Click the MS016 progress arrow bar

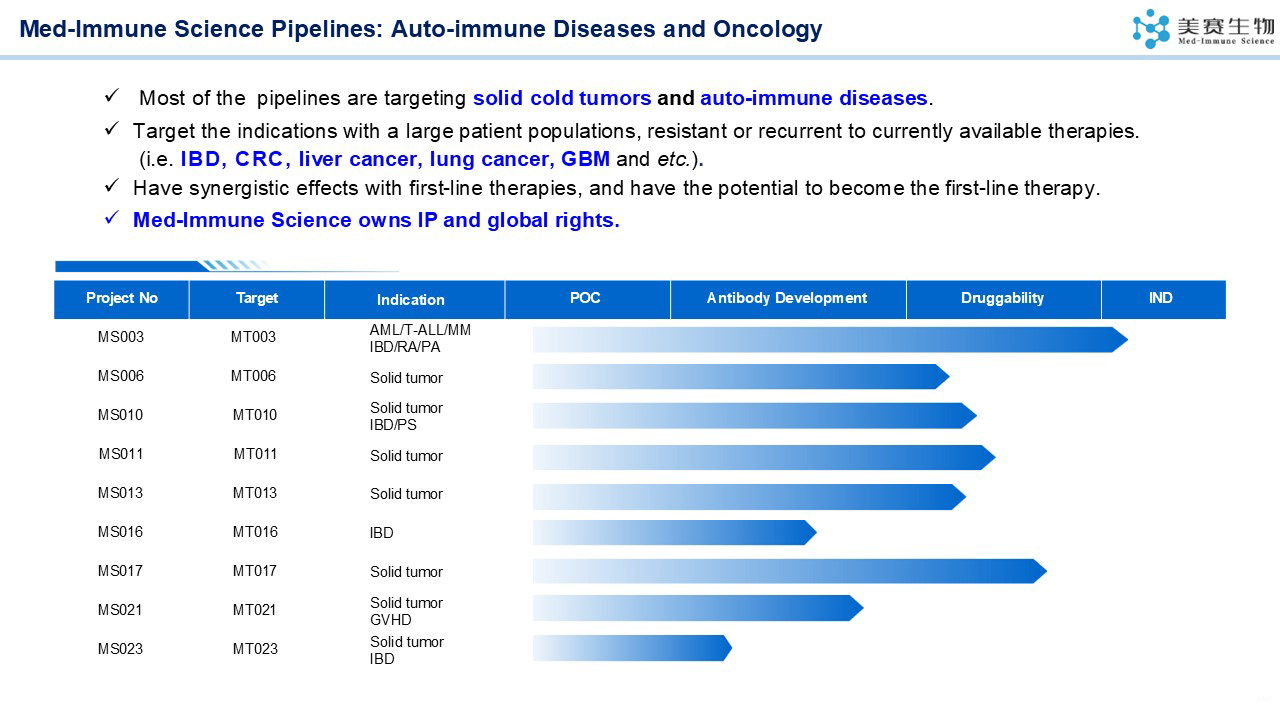pos(675,533)
